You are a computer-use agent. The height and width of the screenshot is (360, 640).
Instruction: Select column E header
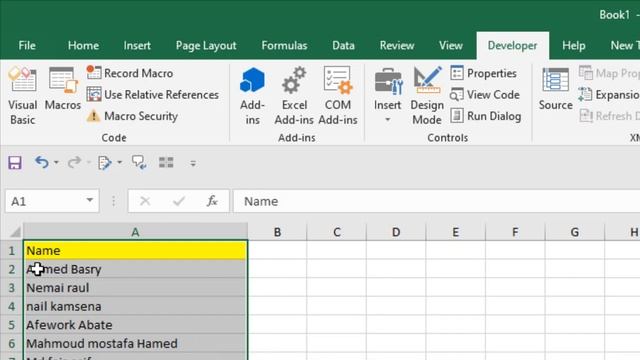[x=456, y=232]
